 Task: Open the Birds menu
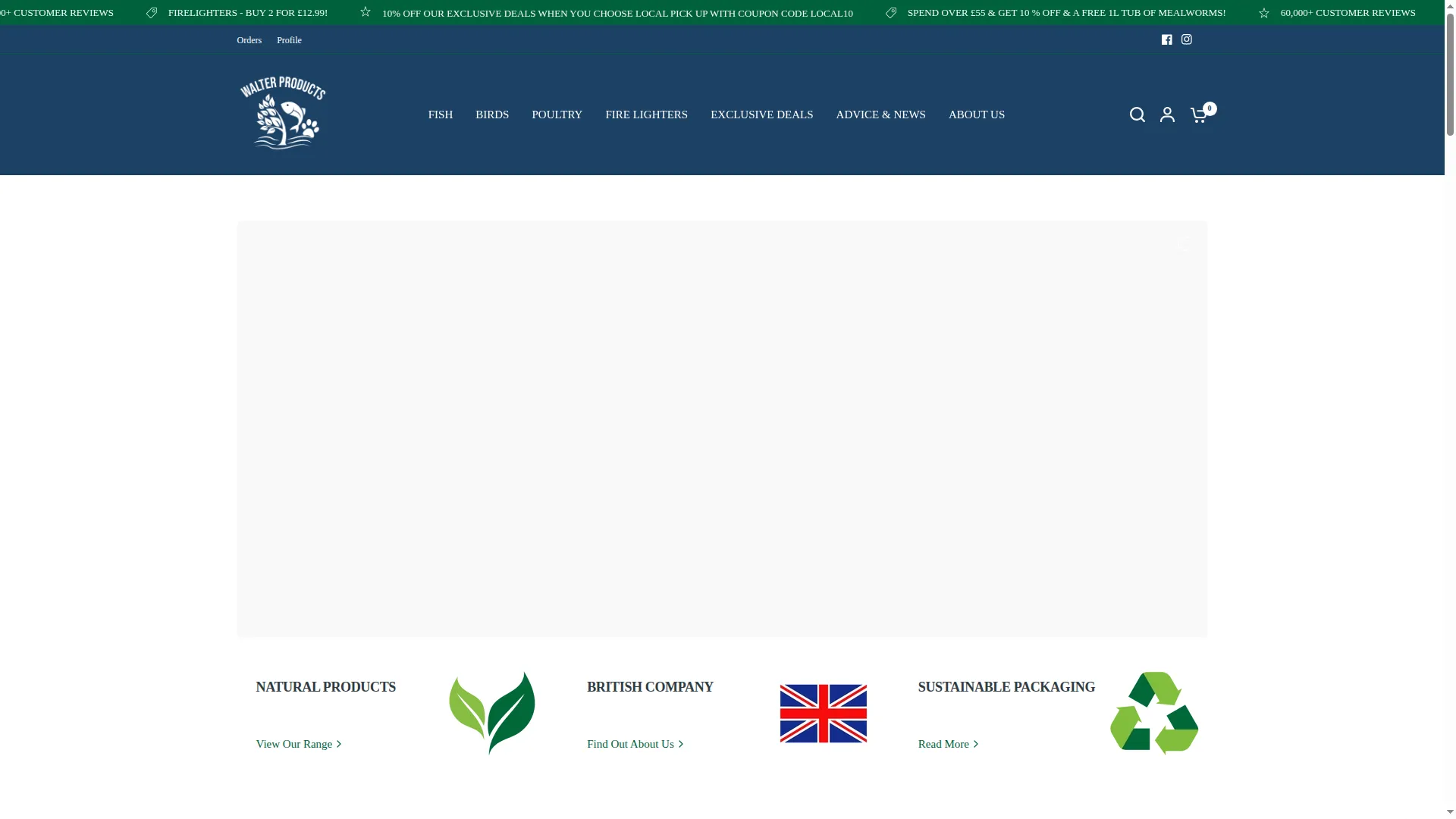tap(492, 115)
